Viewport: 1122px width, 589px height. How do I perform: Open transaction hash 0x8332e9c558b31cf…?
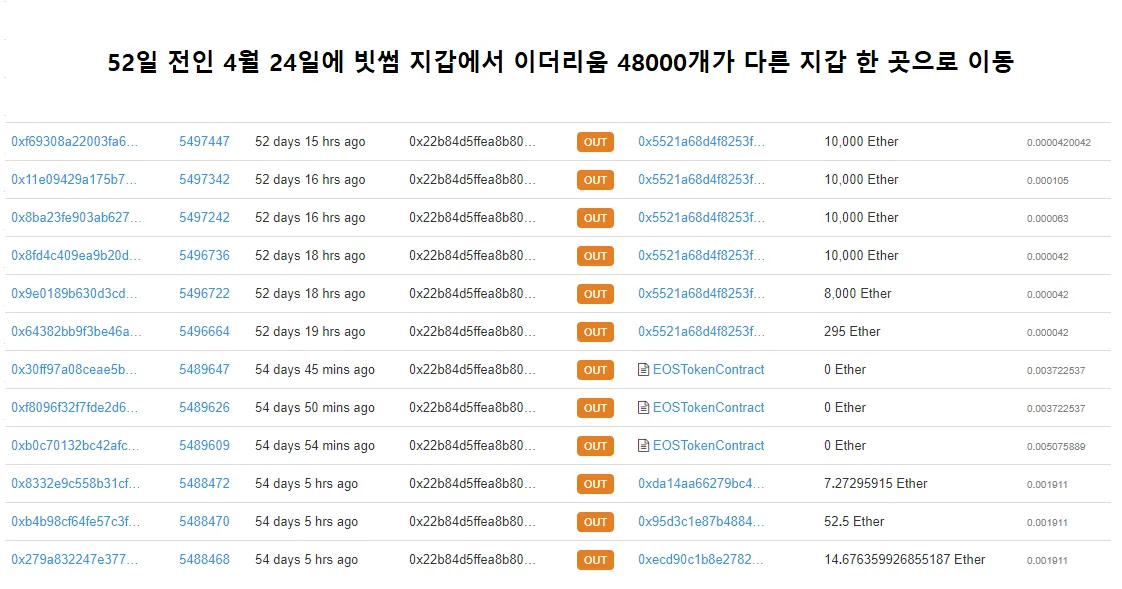[75, 483]
